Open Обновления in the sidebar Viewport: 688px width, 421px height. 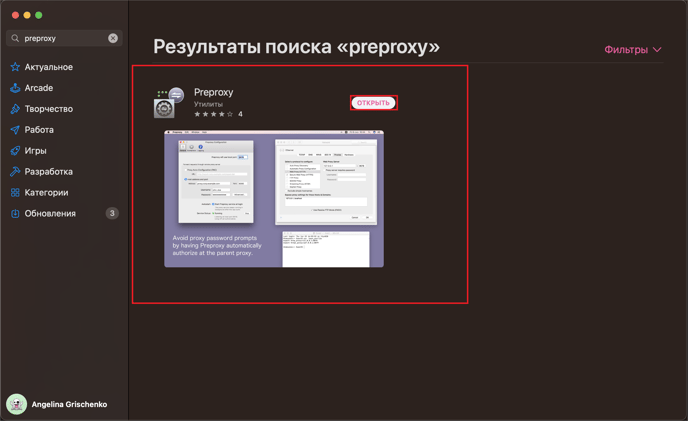coord(50,213)
